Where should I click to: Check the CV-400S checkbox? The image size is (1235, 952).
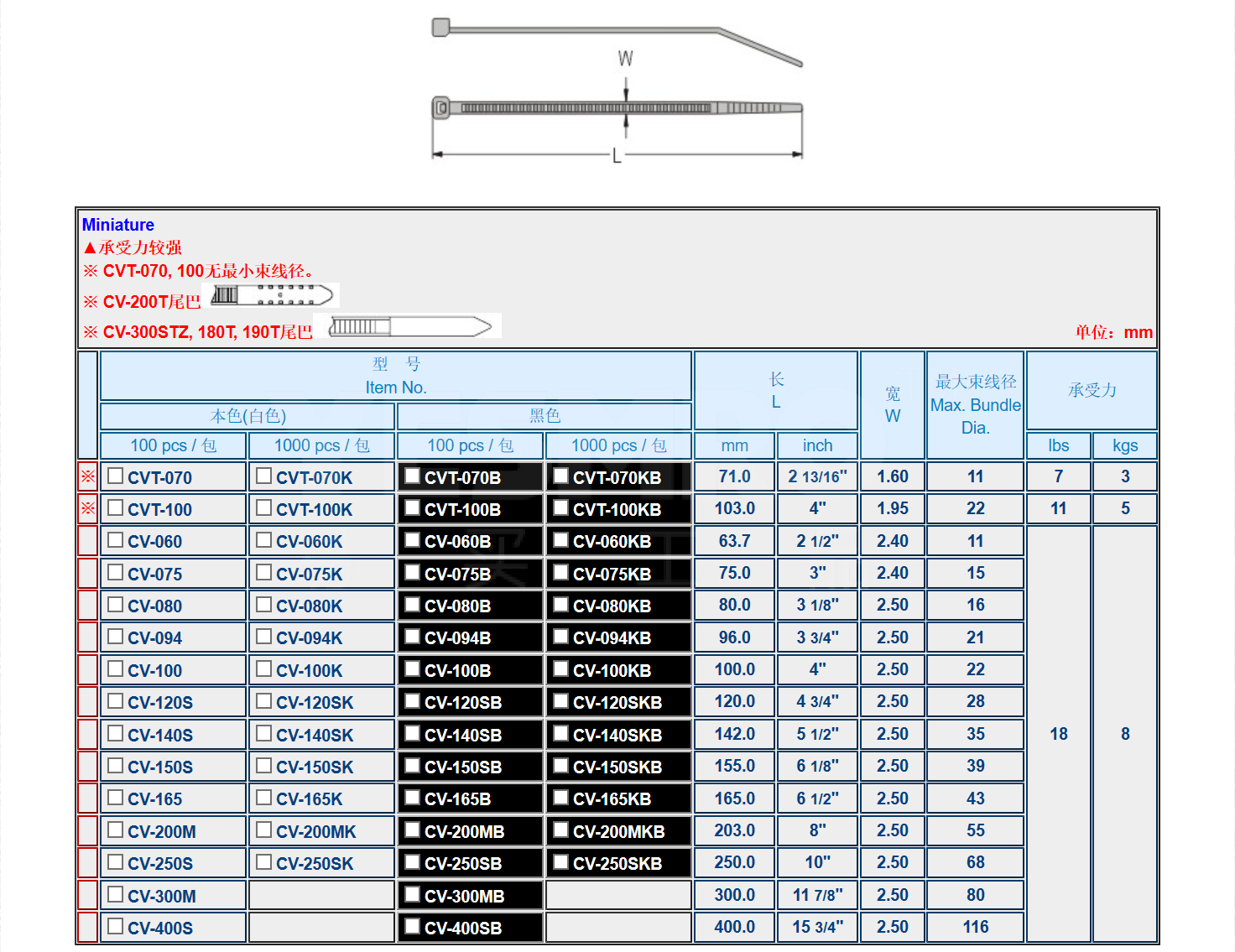116,926
